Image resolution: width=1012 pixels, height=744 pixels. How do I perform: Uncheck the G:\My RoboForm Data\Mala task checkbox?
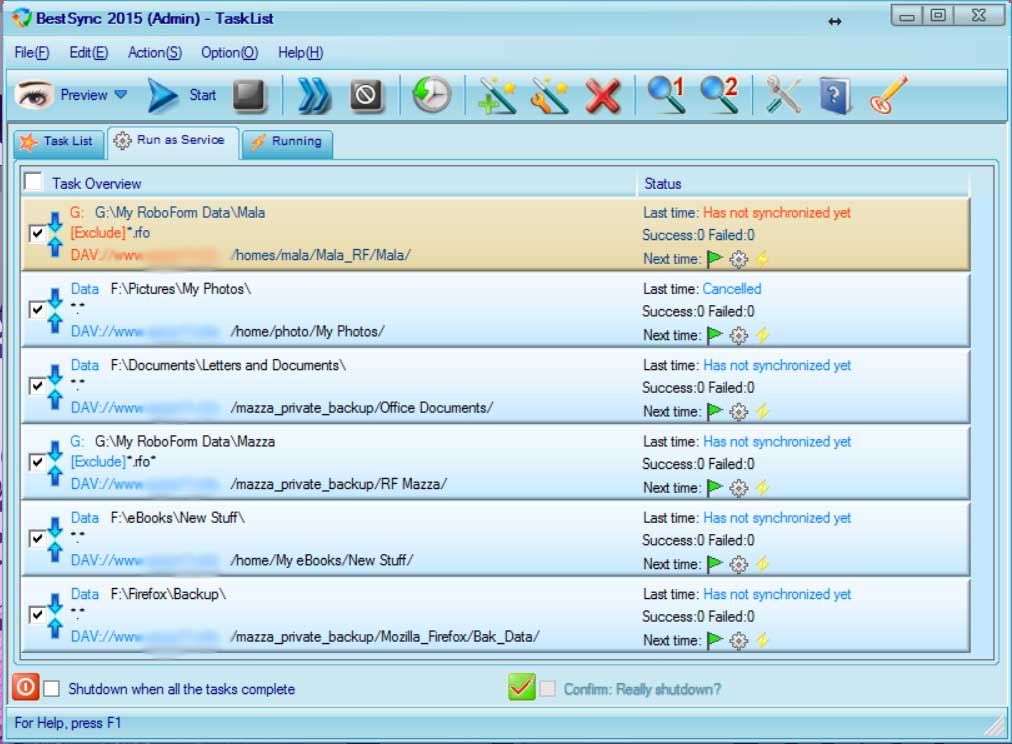(x=37, y=233)
